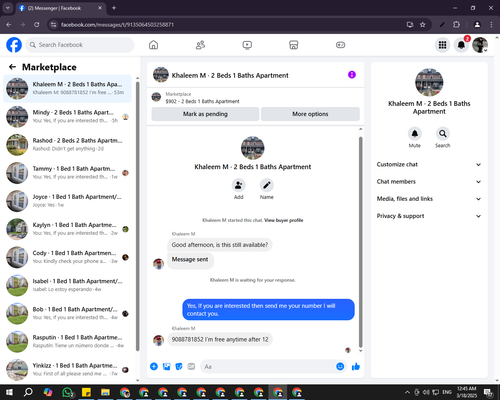Open the Kaylyn 1 Bed 1 Bath conversation
This screenshot has height=400, width=500.
[x=67, y=229]
